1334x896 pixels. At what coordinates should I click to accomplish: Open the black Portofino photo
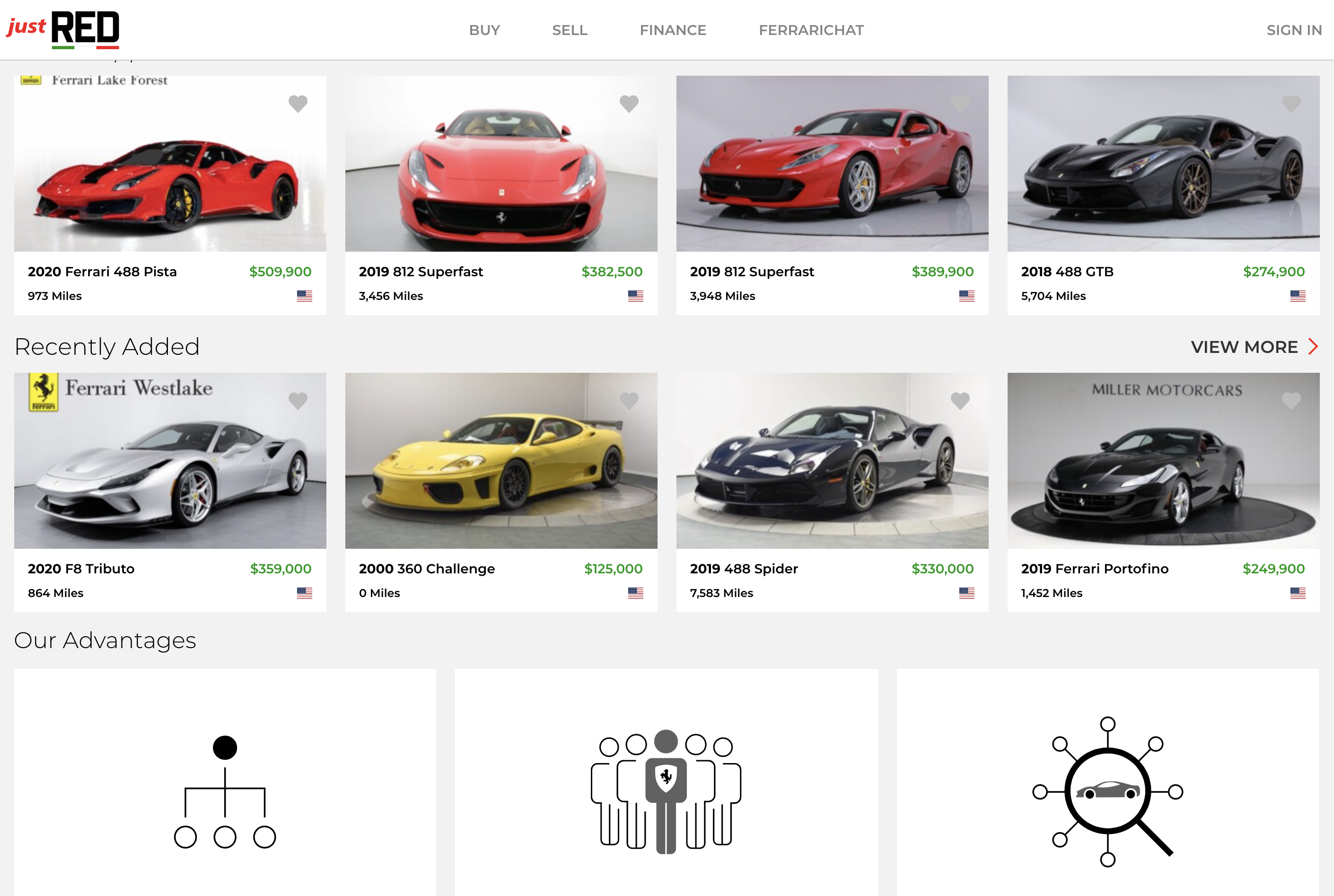(1163, 461)
